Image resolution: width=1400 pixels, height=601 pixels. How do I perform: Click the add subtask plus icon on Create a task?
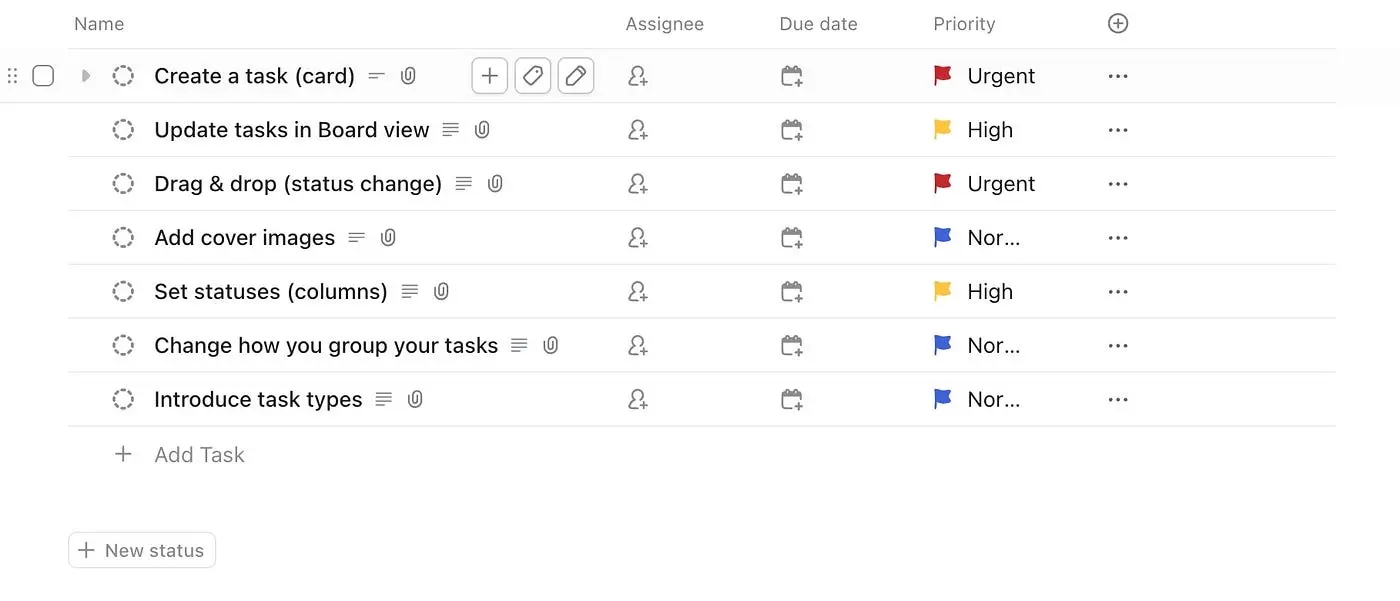[489, 76]
